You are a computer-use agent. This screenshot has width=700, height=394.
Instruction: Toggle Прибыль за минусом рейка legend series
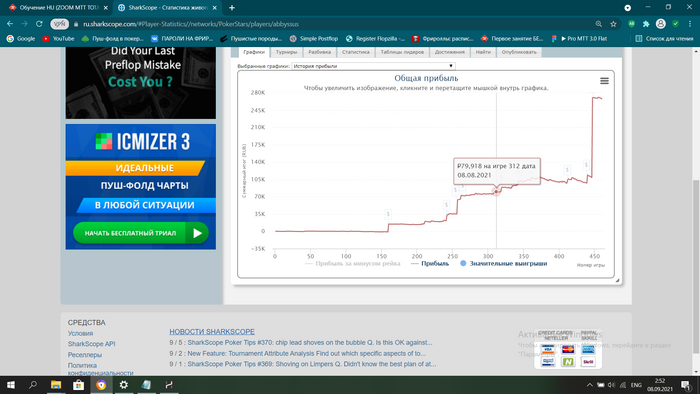pos(353,264)
